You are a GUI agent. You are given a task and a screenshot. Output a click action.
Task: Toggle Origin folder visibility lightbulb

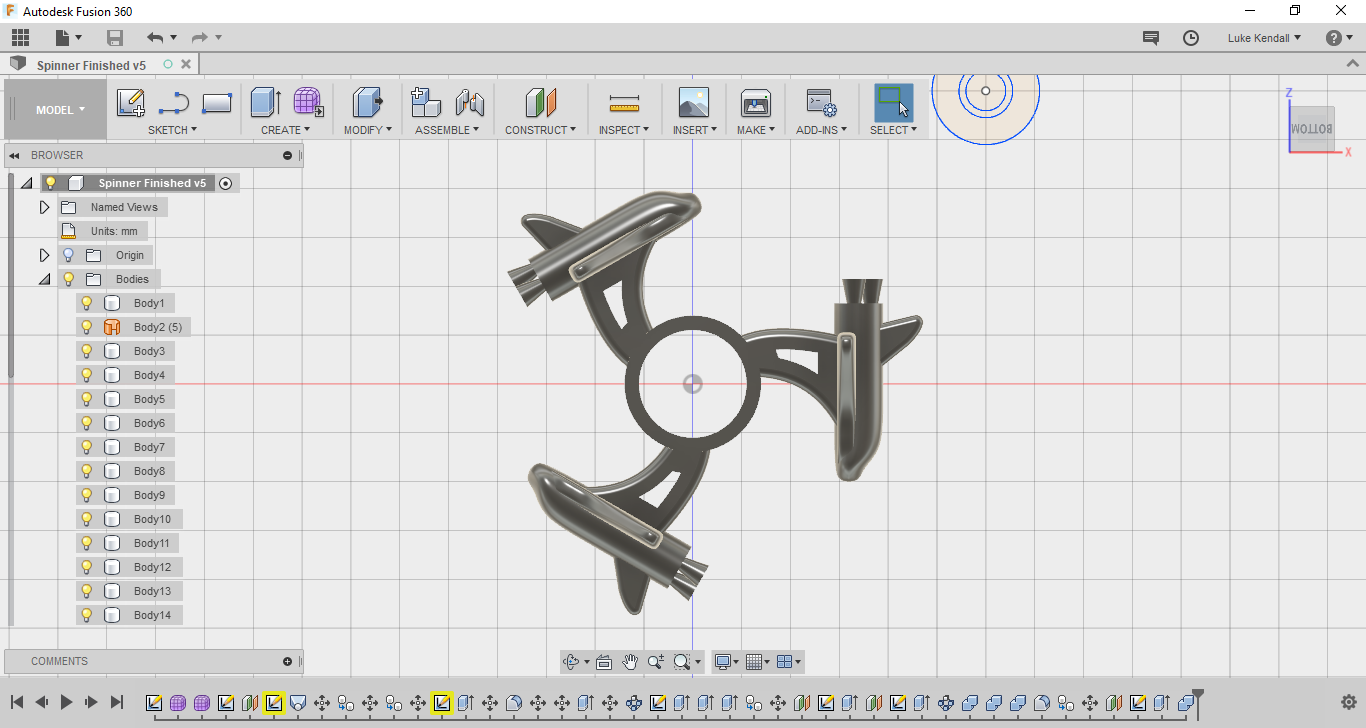[x=68, y=255]
